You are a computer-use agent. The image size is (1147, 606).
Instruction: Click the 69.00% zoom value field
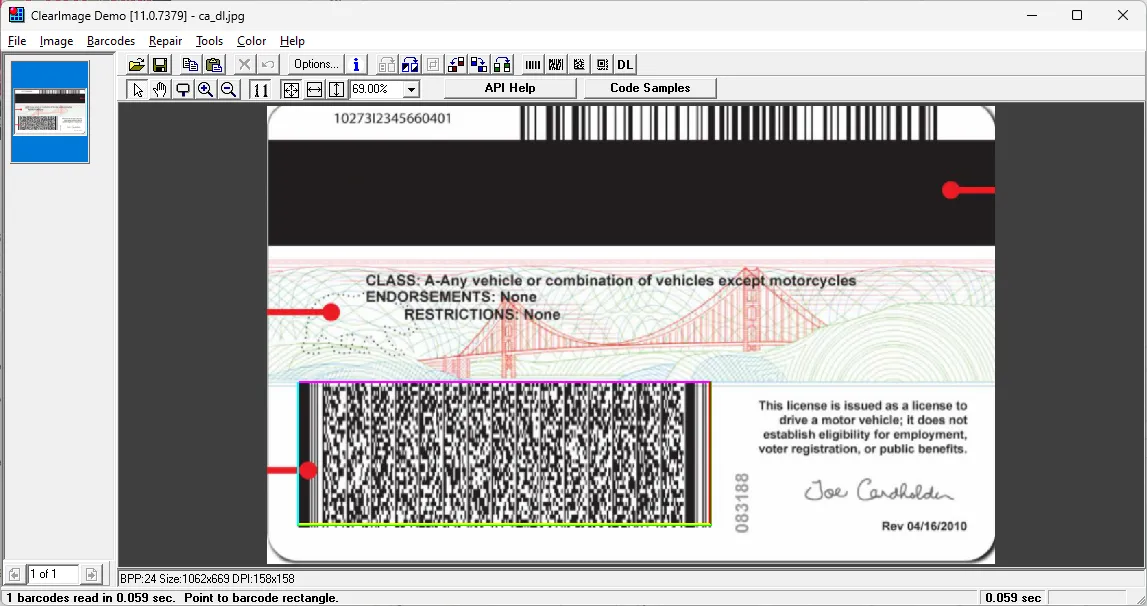[x=377, y=89]
